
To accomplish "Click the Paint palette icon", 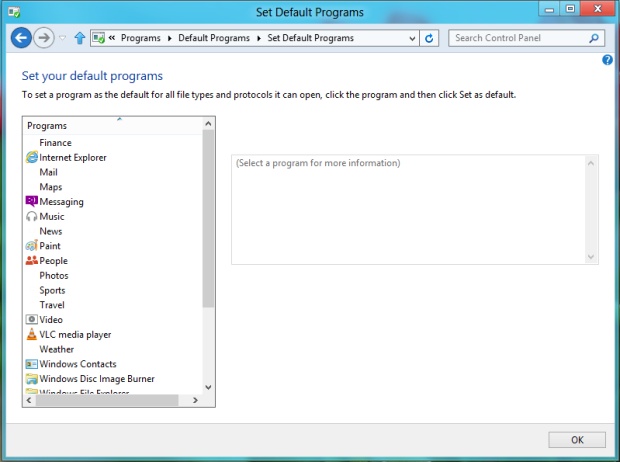I will click(32, 246).
